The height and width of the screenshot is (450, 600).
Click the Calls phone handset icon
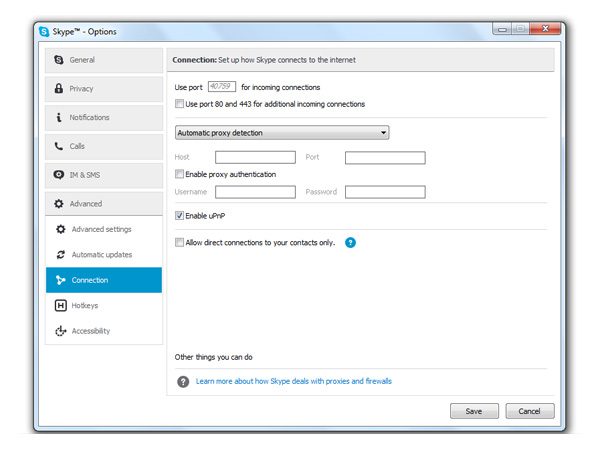(x=59, y=146)
